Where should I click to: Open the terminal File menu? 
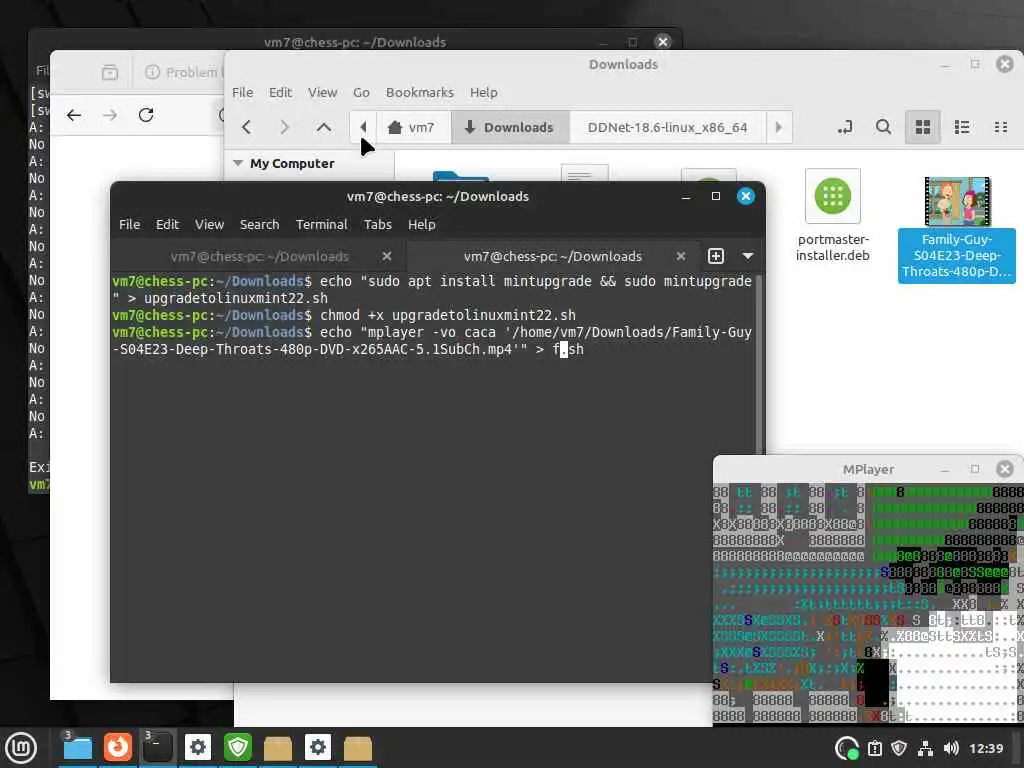[x=129, y=225]
